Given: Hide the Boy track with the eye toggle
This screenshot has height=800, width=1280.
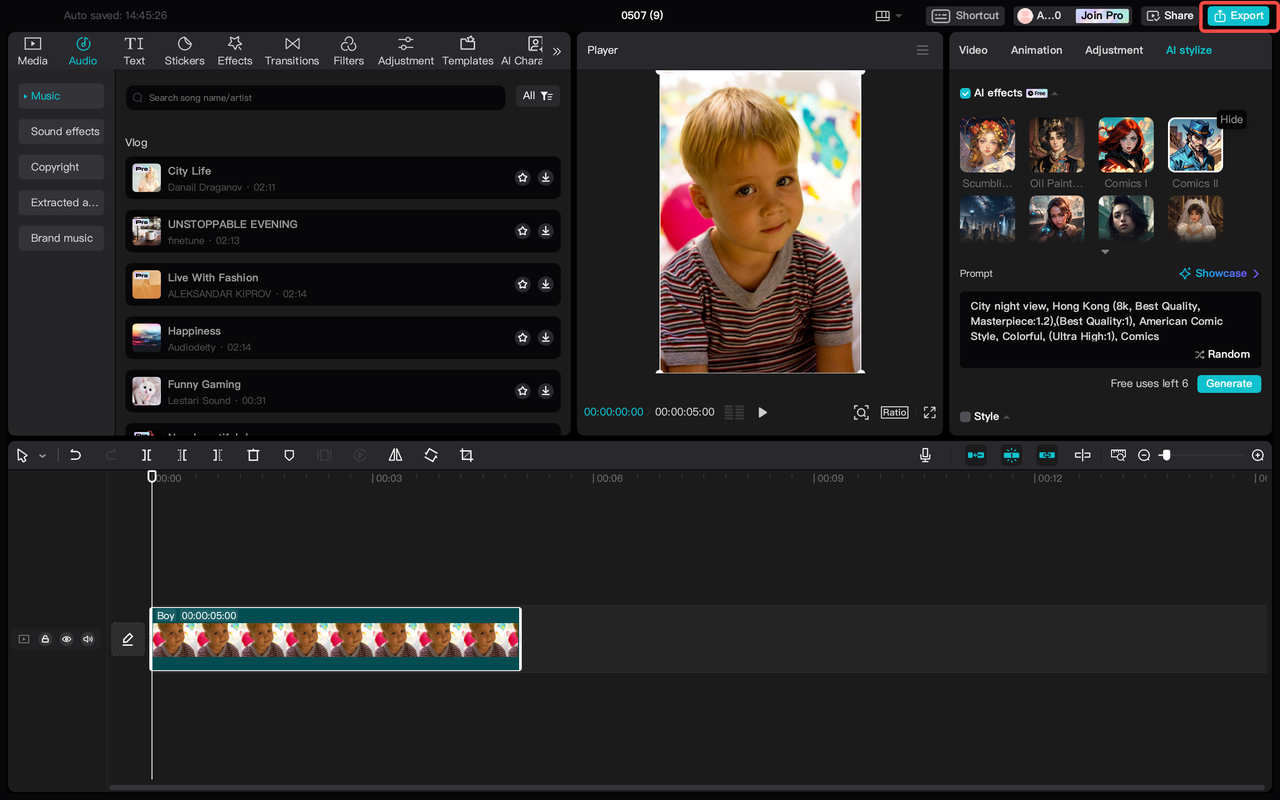Looking at the screenshot, I should point(66,639).
